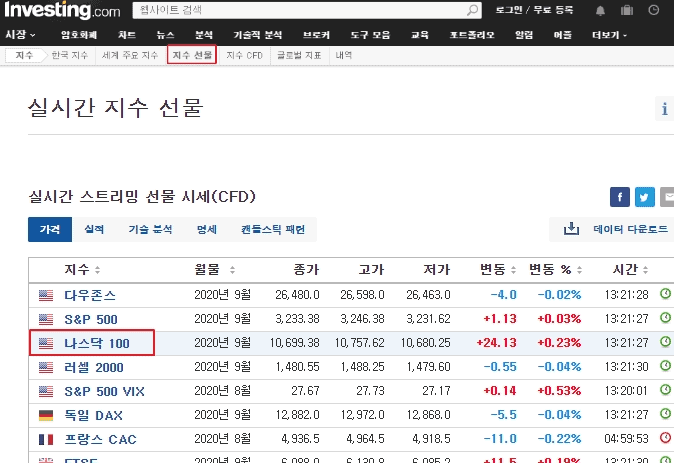Click US flag in 나스닥 100 row
The height and width of the screenshot is (463, 674).
46,343
